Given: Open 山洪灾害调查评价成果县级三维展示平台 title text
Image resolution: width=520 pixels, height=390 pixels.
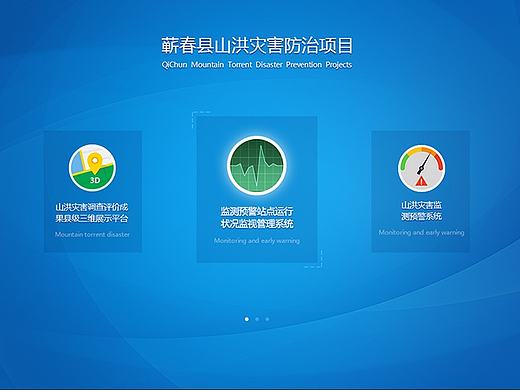Looking at the screenshot, I should pyautogui.click(x=92, y=213).
